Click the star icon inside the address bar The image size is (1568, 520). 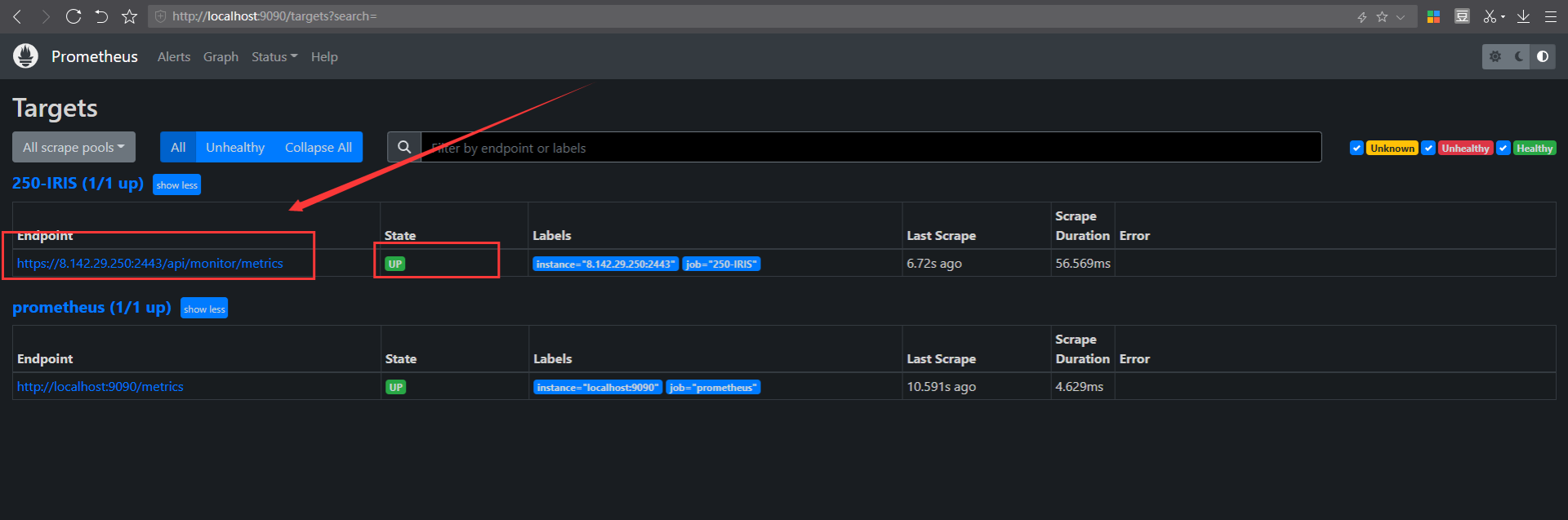[x=1382, y=16]
